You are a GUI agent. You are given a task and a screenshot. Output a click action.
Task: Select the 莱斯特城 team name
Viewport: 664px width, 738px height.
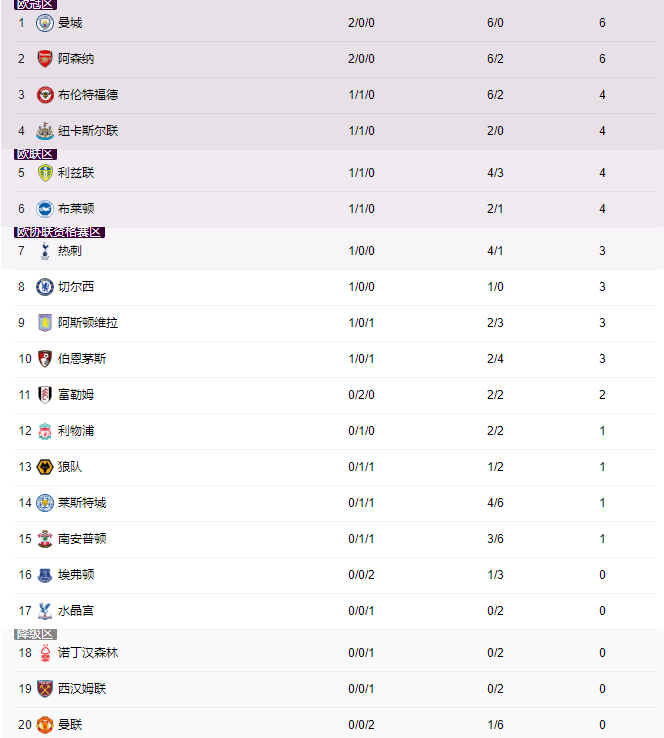click(x=82, y=503)
